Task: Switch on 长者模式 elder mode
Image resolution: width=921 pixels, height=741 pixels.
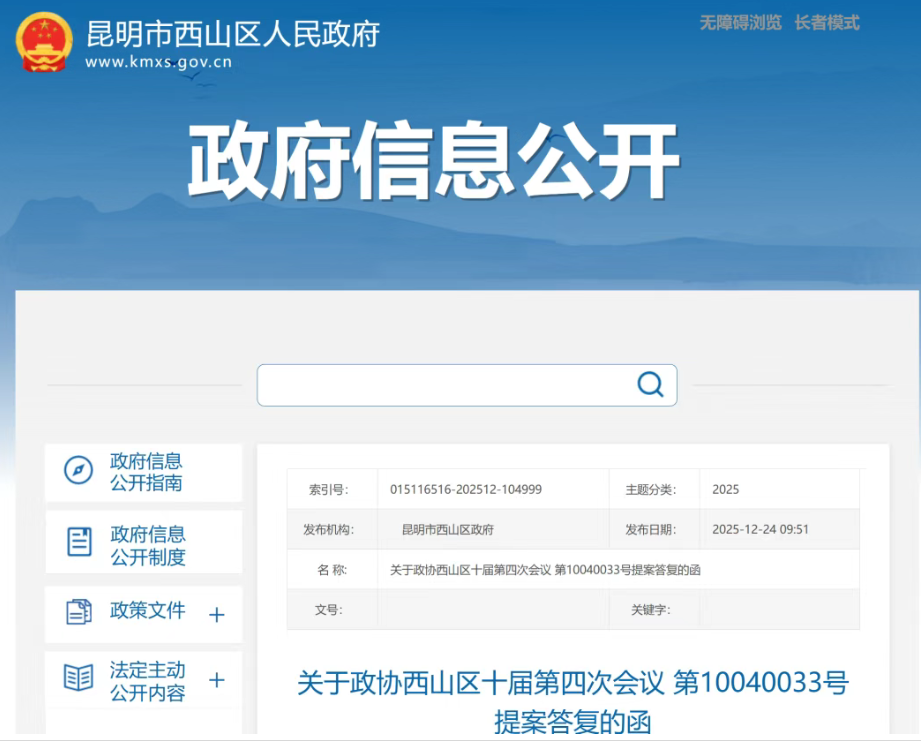Action: [x=827, y=23]
